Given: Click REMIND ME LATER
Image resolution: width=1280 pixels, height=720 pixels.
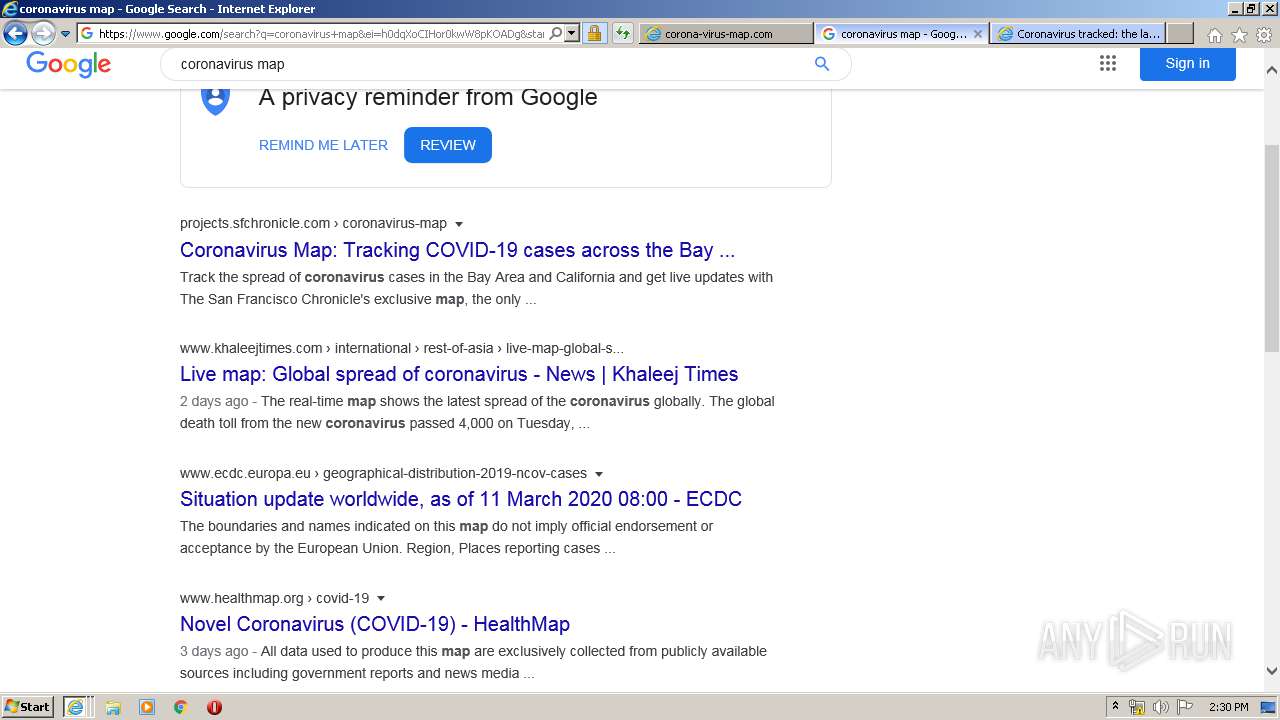Looking at the screenshot, I should pos(323,145).
